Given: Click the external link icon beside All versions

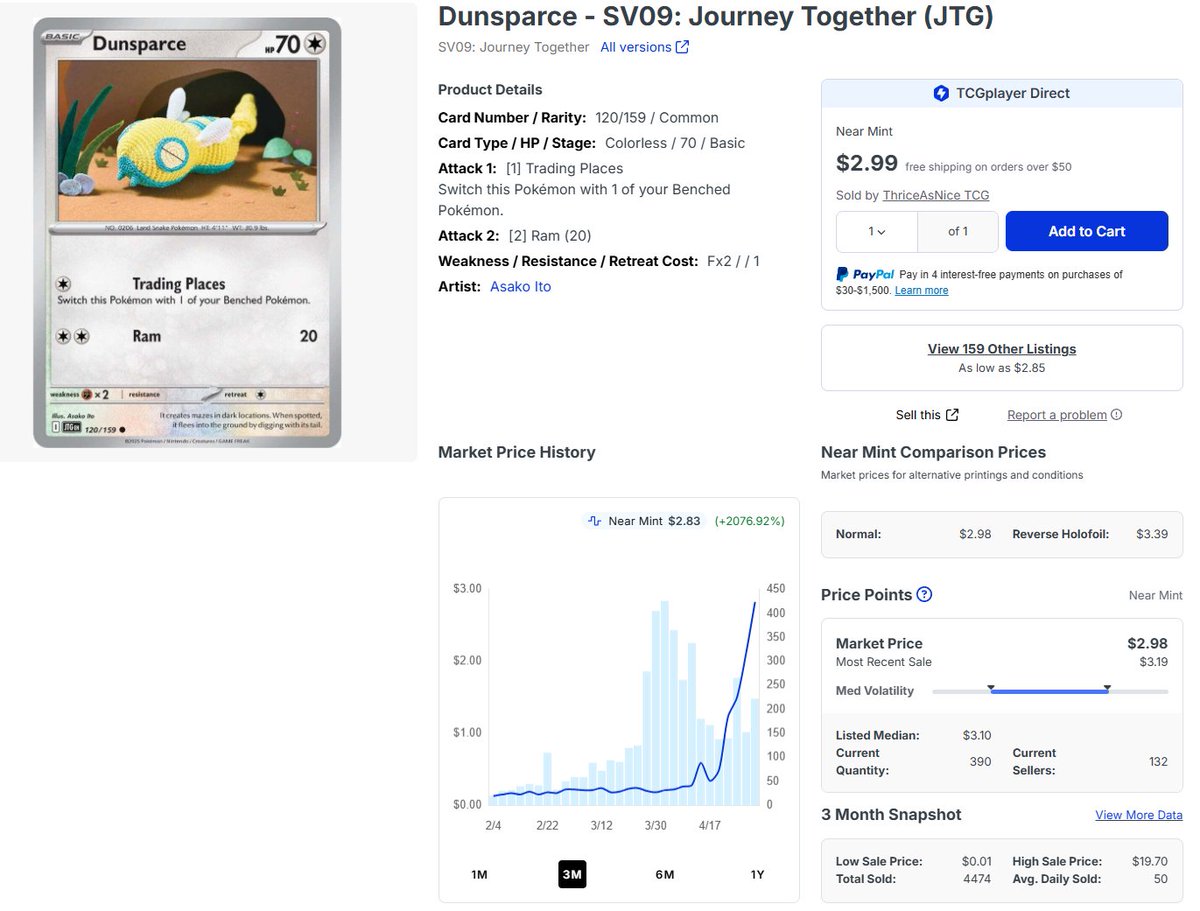Looking at the screenshot, I should [683, 47].
